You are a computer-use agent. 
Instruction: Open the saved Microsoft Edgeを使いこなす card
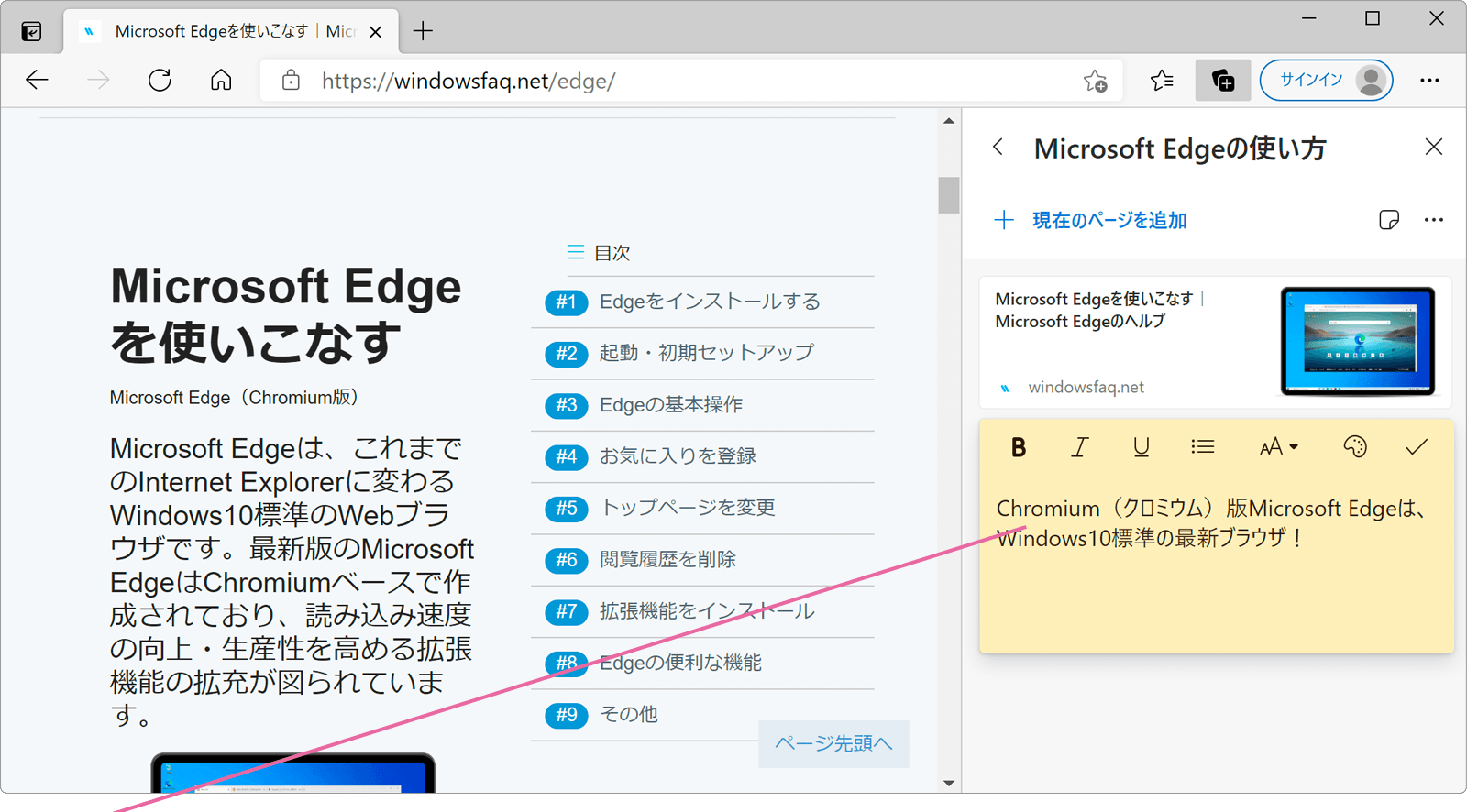click(x=1215, y=342)
